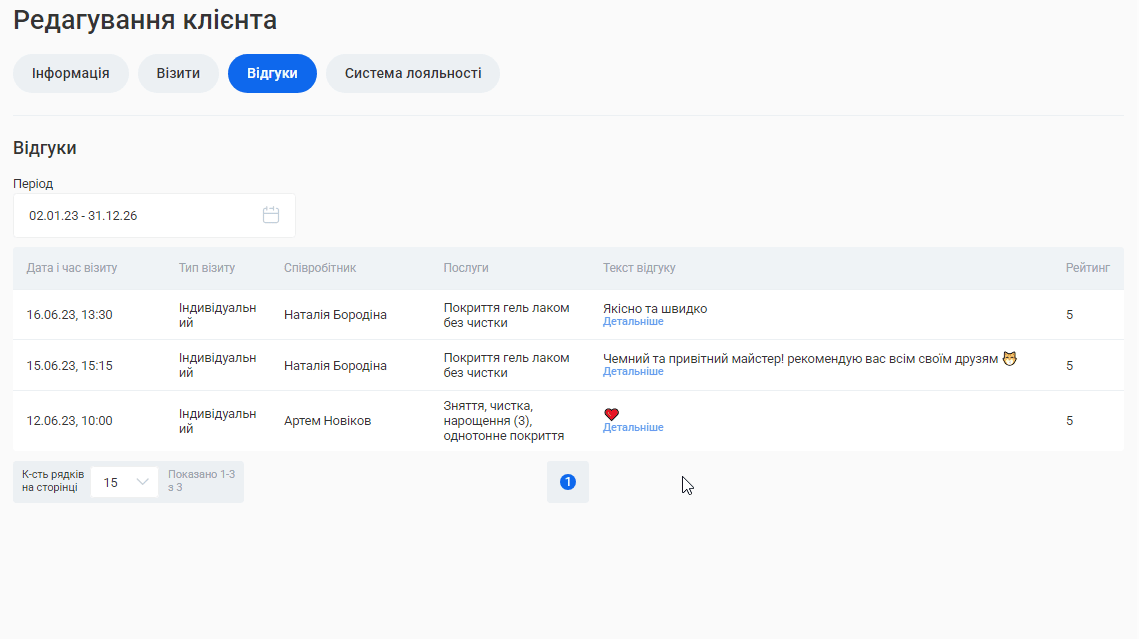The height and width of the screenshot is (639, 1139).
Task: Click page 1 pagination button
Action: coord(568,482)
